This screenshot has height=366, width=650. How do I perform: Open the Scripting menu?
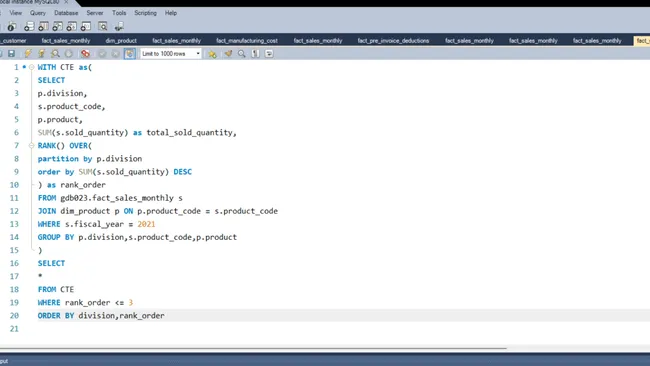(146, 13)
